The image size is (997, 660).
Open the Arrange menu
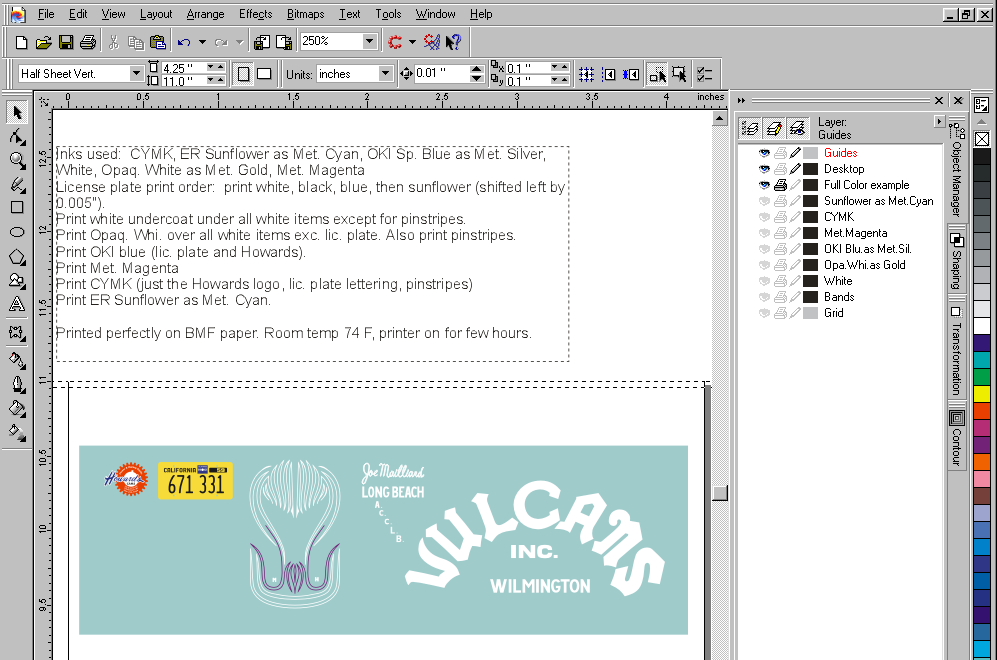205,14
